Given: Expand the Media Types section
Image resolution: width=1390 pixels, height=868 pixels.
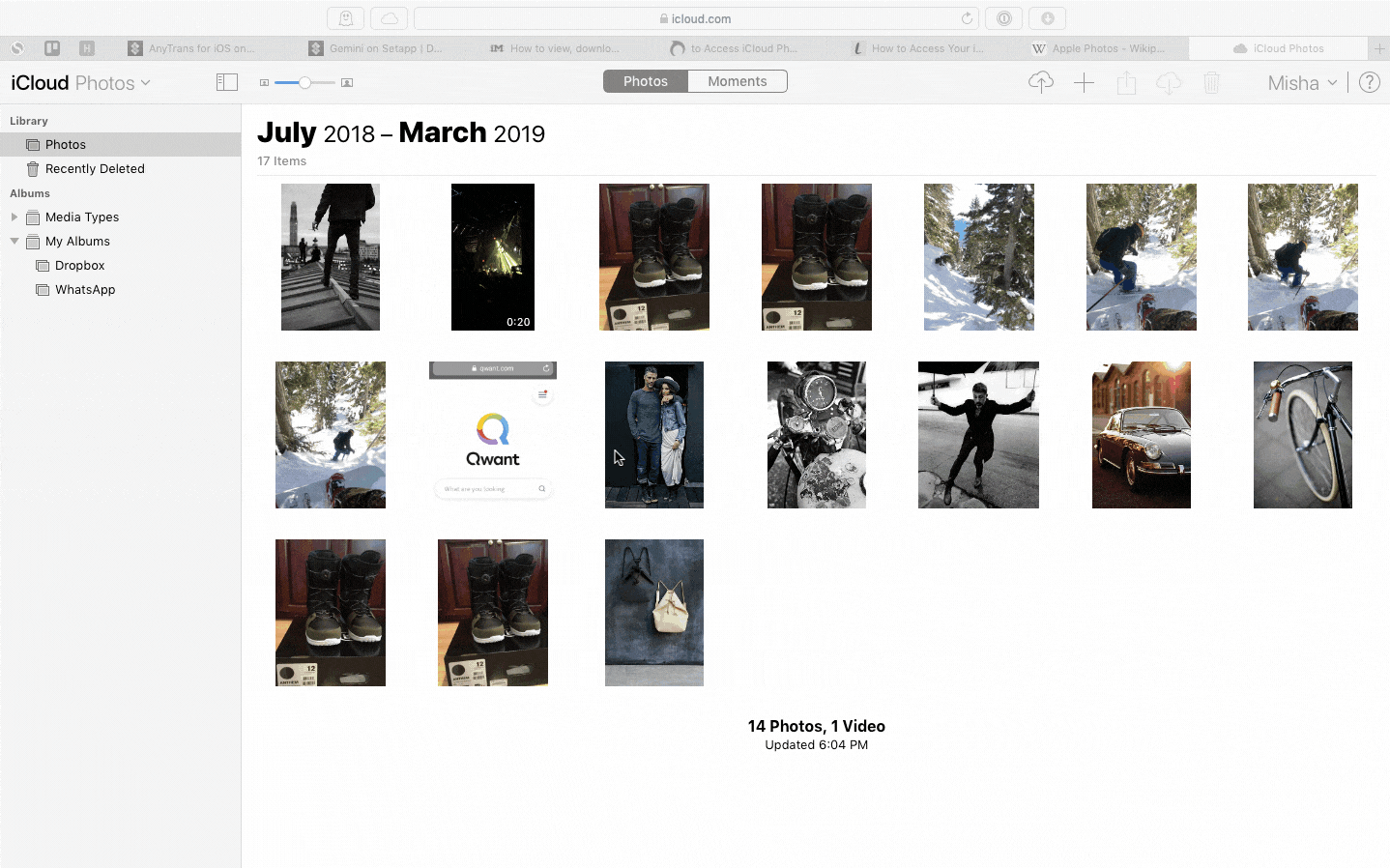Looking at the screenshot, I should [x=14, y=217].
